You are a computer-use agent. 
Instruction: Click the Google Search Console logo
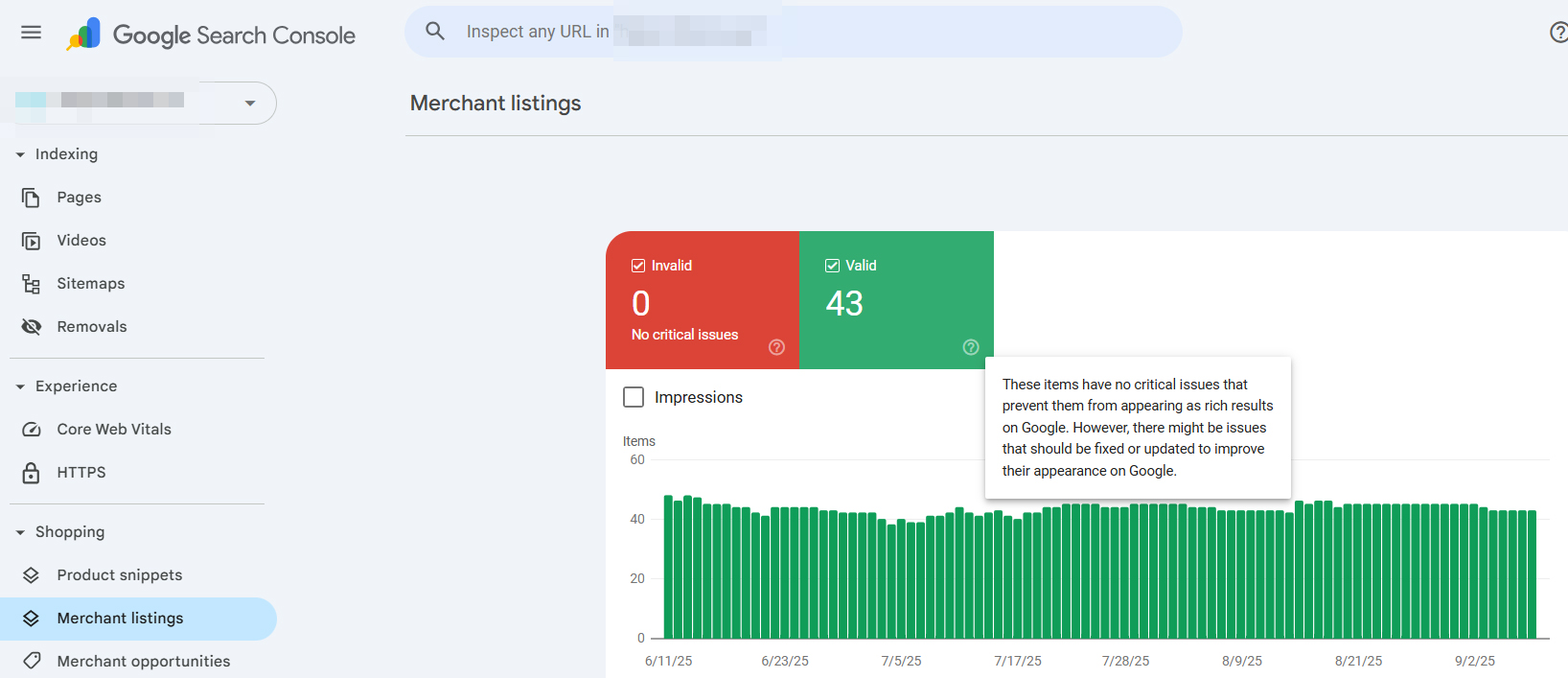[84, 35]
